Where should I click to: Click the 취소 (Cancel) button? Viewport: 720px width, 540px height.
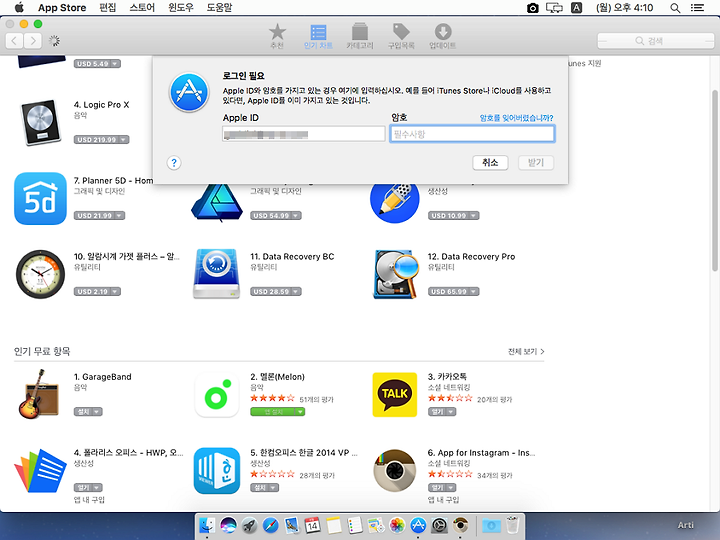490,163
